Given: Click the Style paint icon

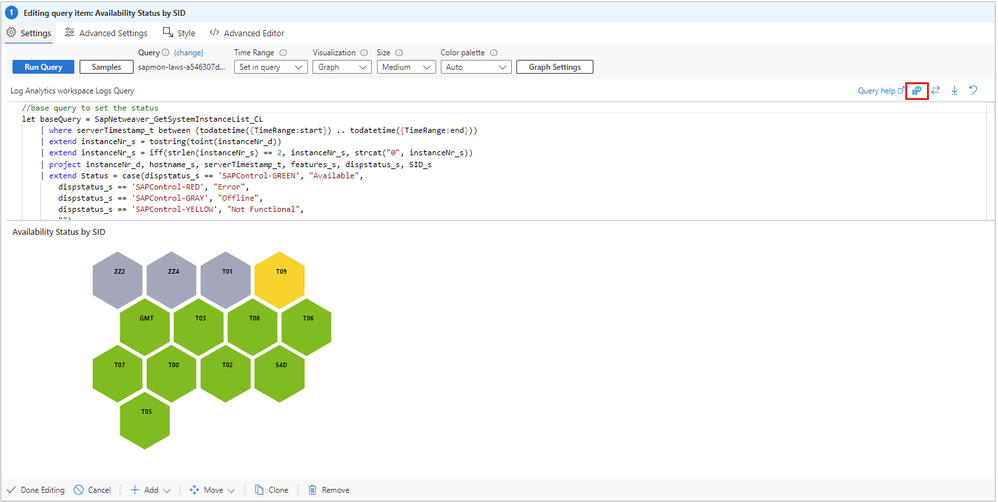Looking at the screenshot, I should point(168,32).
